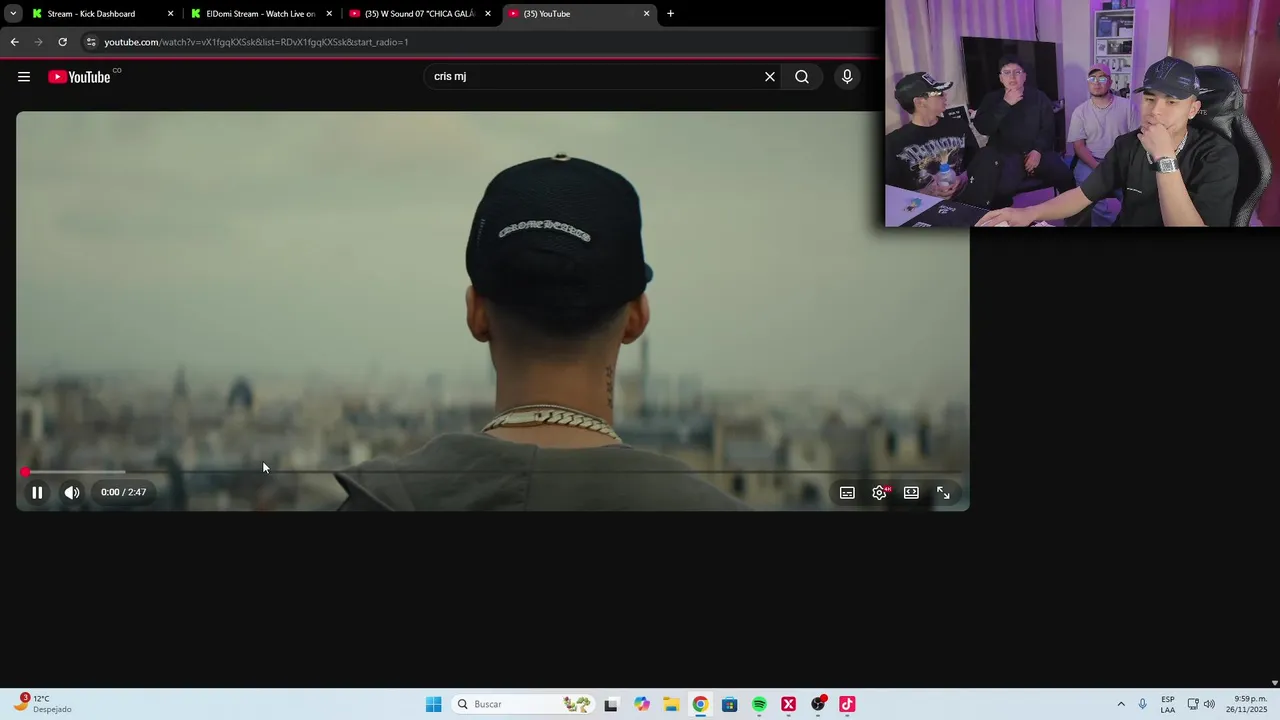Screen dimensions: 1280x720
Task: Select Google Chrome in the taskbar
Action: [x=700, y=704]
